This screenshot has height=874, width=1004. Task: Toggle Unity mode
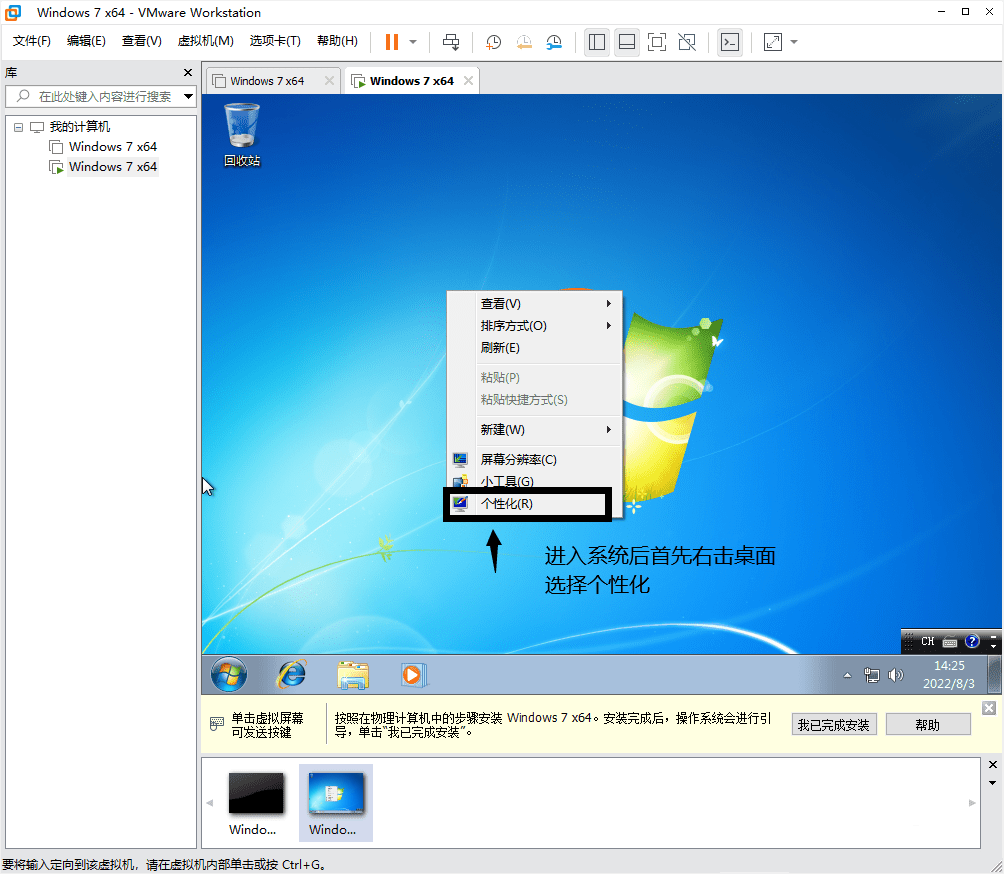[687, 42]
